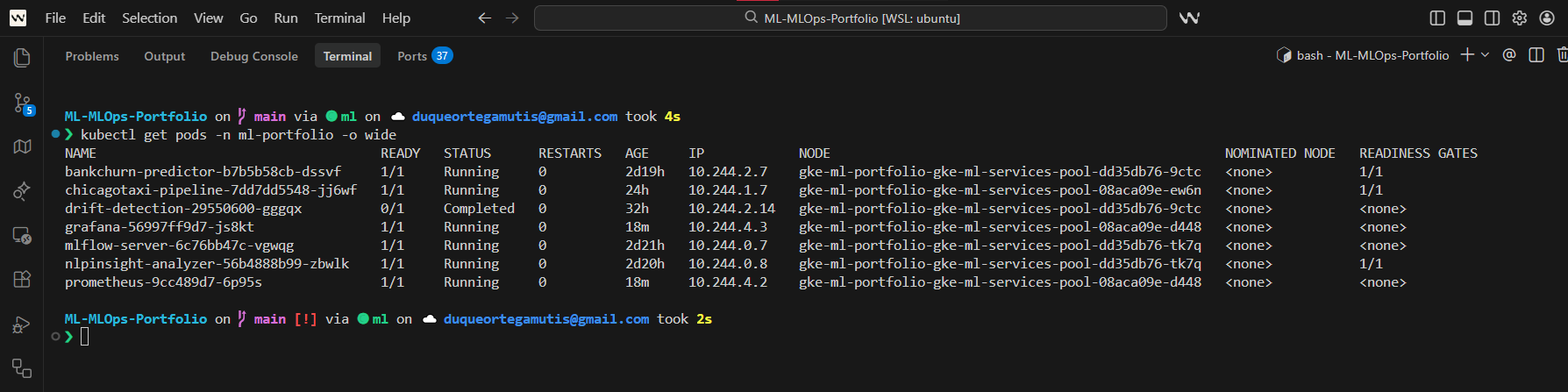Open Run and Debug sidebar icon

(22, 325)
